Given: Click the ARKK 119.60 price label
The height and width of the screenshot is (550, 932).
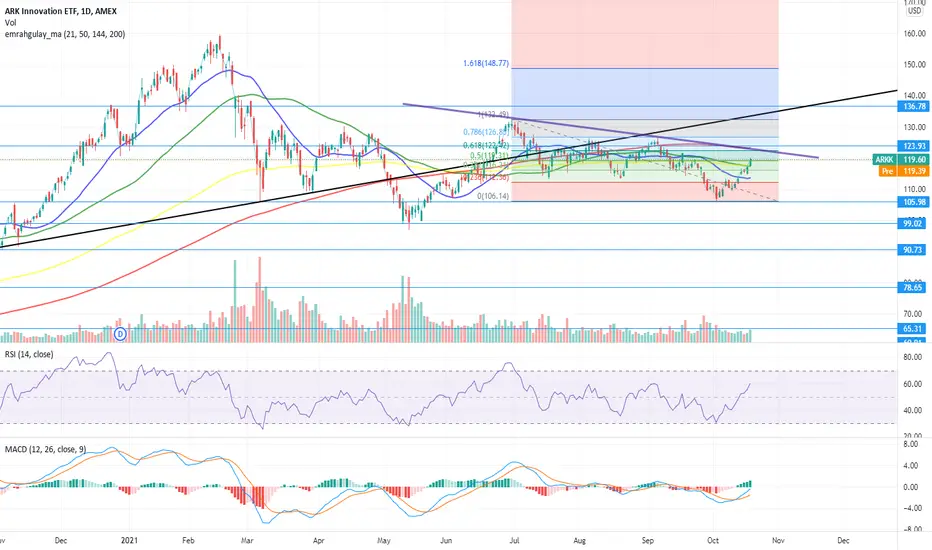Looking at the screenshot, I should pyautogui.click(x=901, y=159).
